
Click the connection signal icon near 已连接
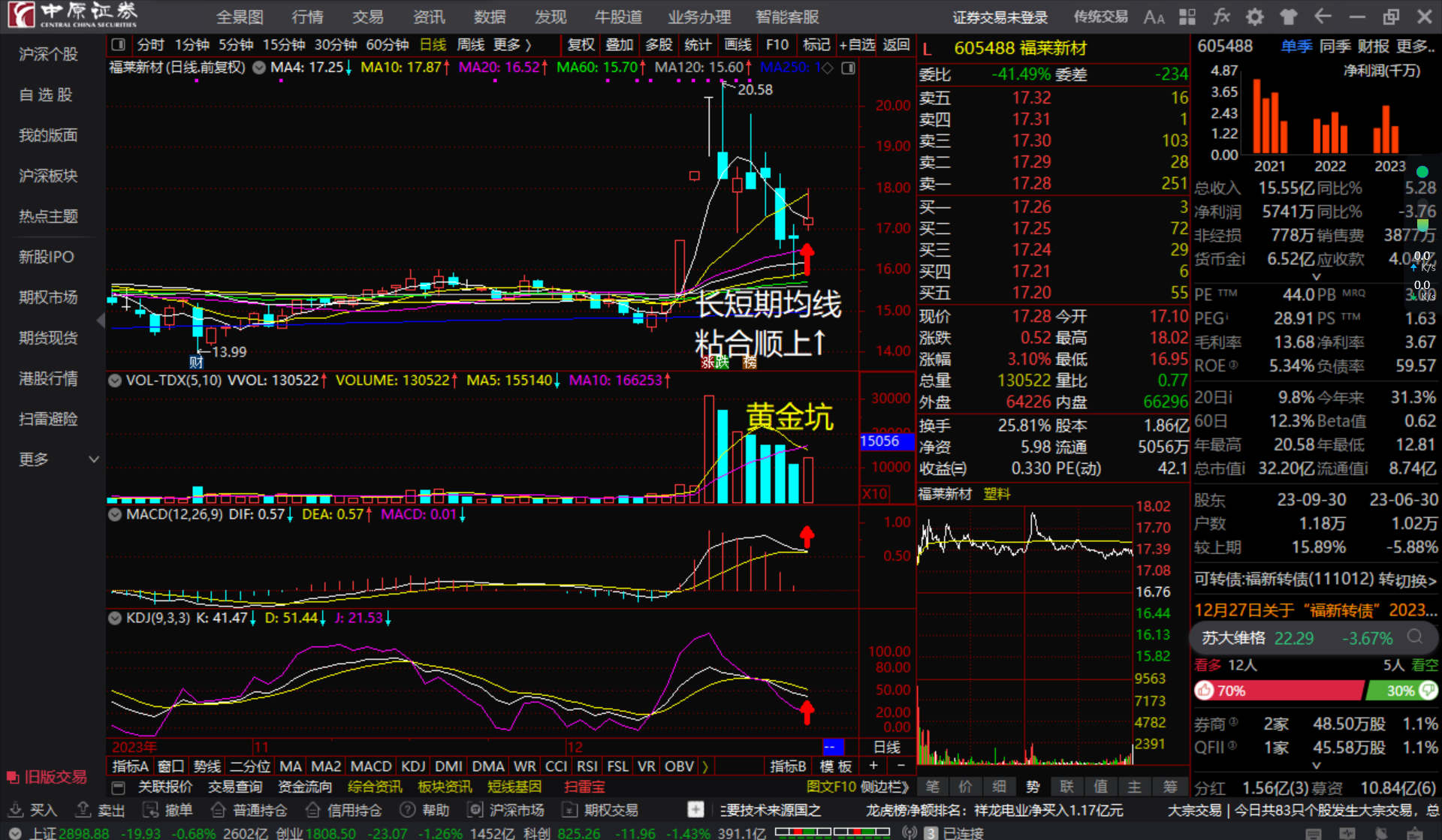click(910, 832)
